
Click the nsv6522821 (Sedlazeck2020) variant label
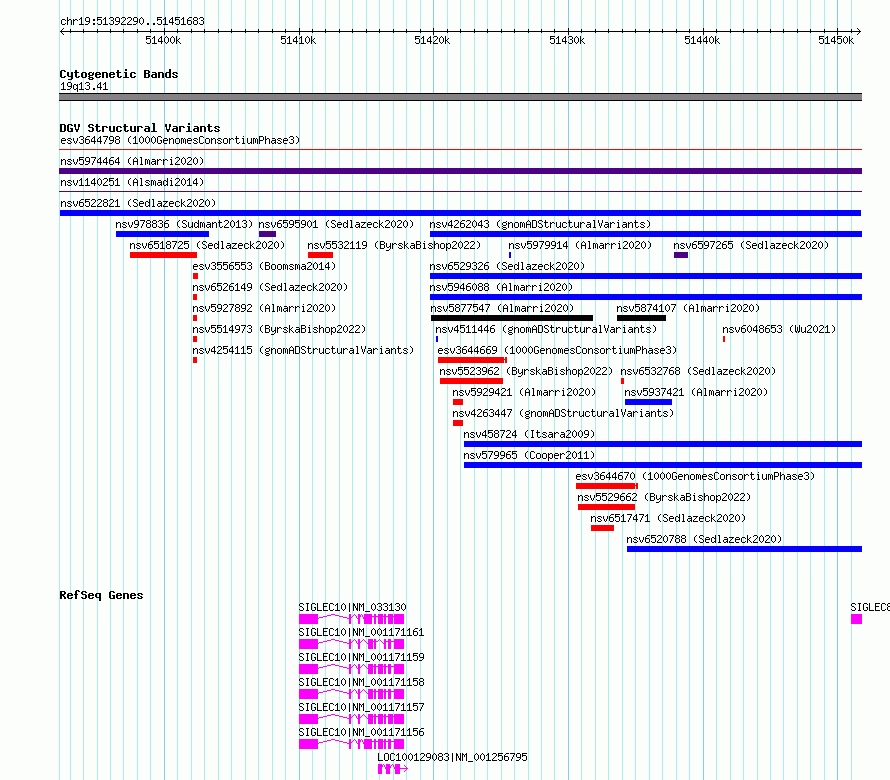coord(138,203)
